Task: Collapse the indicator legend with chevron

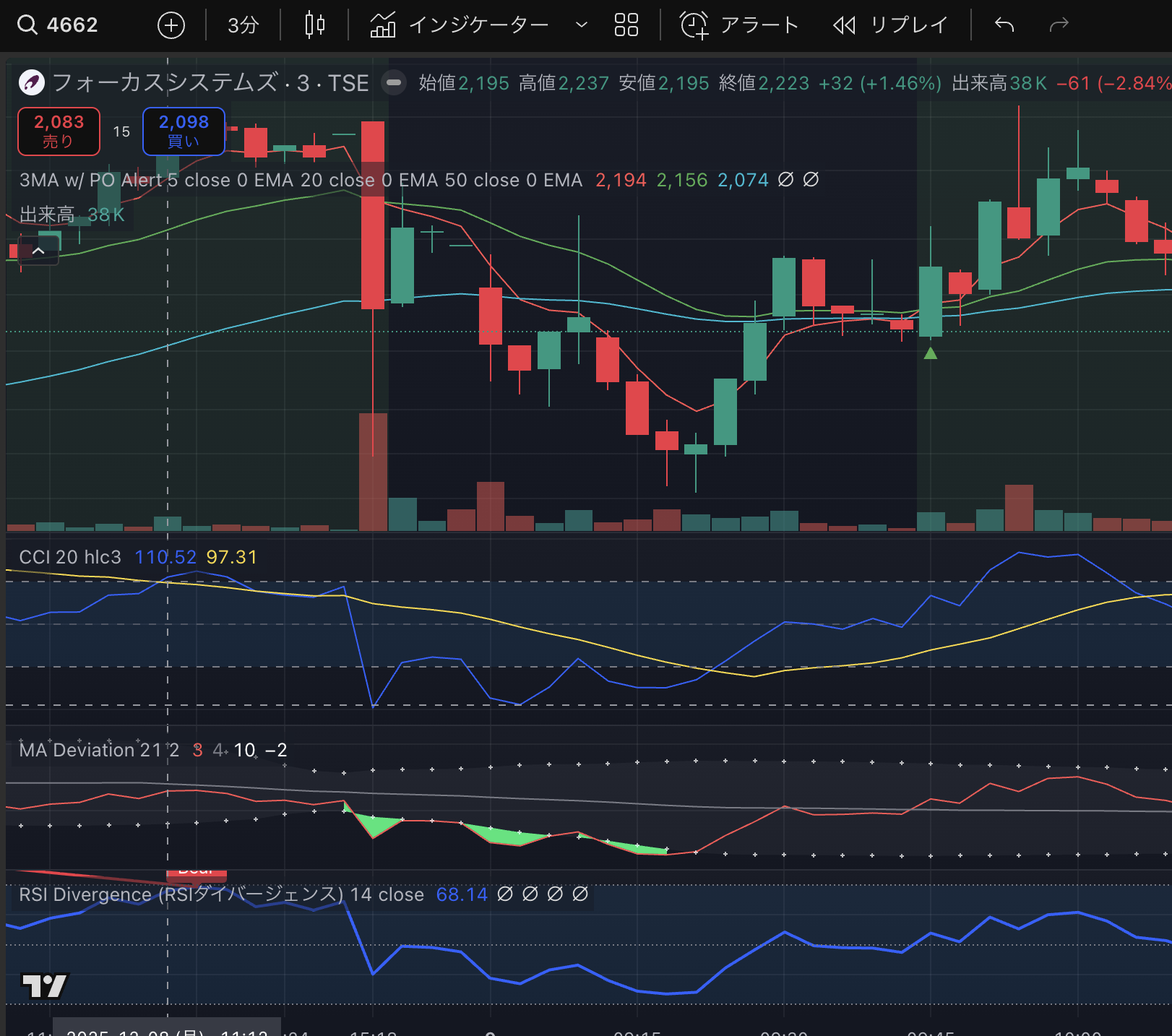Action: point(39,251)
